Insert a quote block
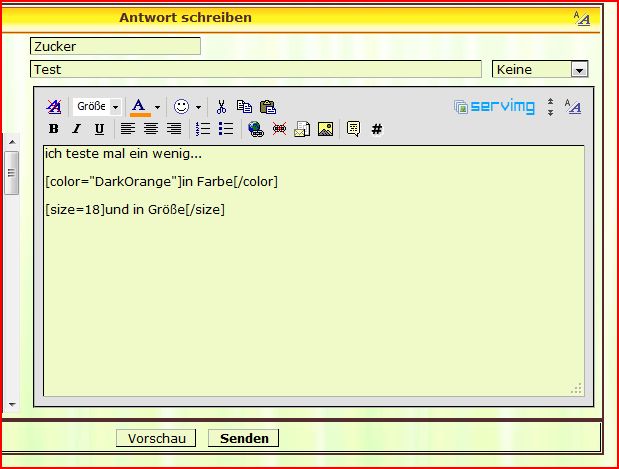This screenshot has width=619, height=469. tap(353, 129)
